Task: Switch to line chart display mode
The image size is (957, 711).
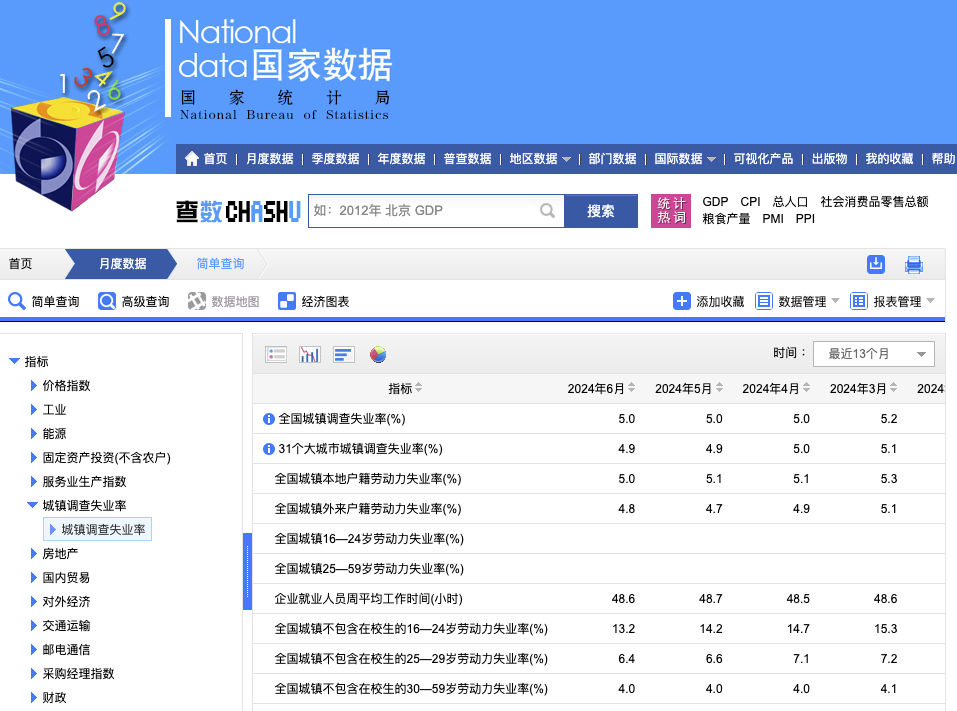Action: click(310, 354)
